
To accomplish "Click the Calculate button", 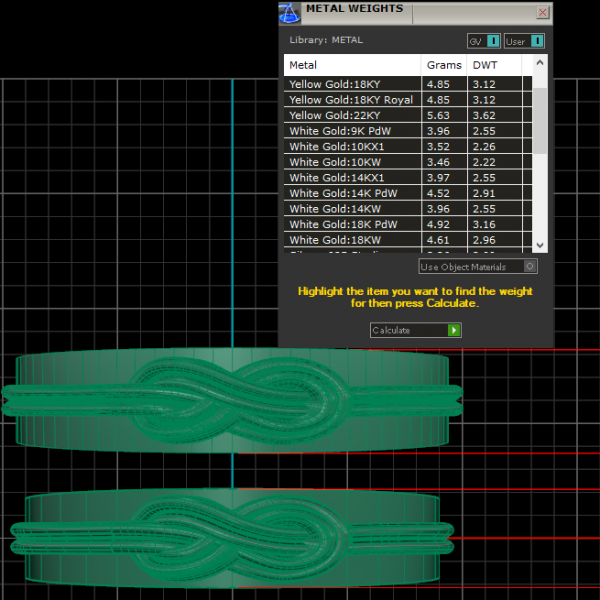I will tap(415, 330).
